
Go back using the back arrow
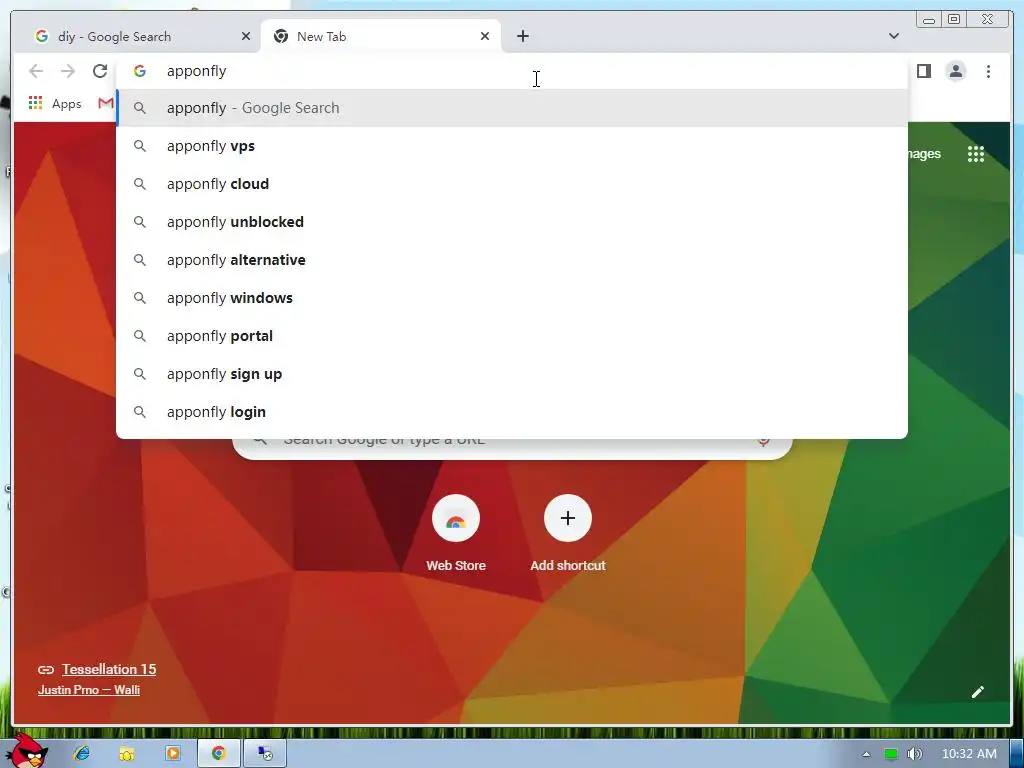tap(36, 71)
